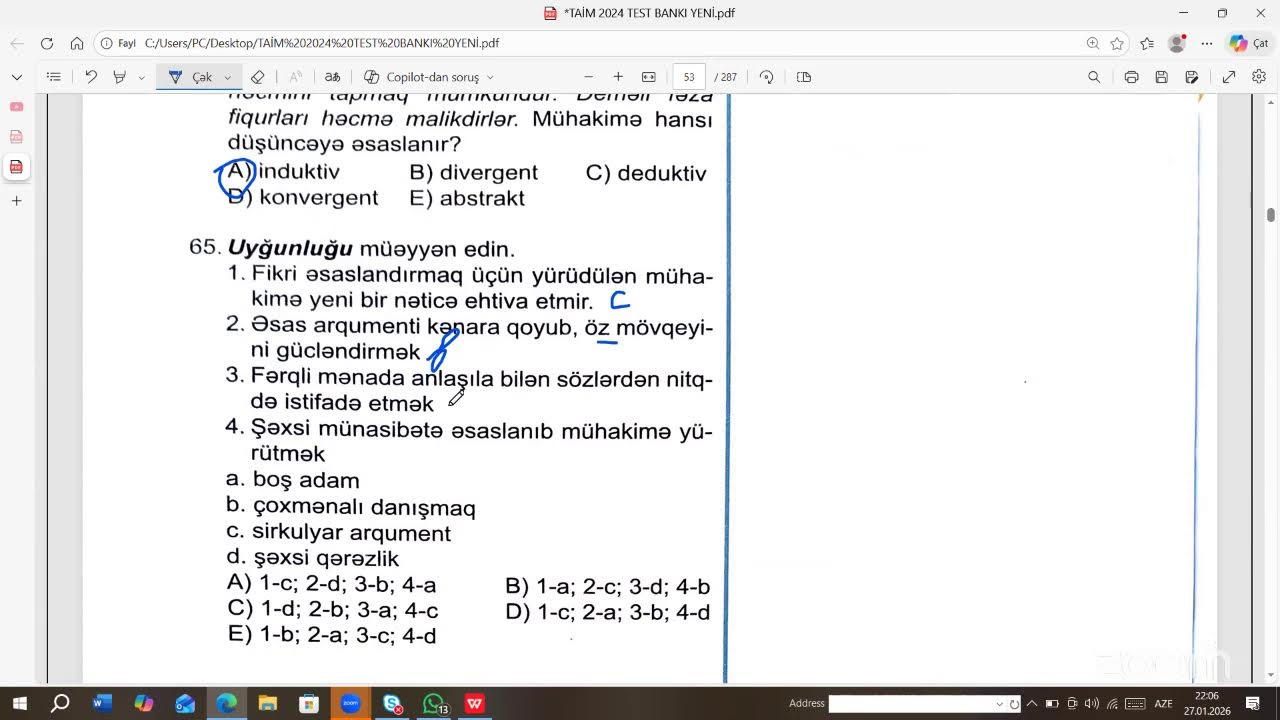Image resolution: width=1280 pixels, height=720 pixels.
Task: Open the Çək pen options dropdown
Action: 228,77
